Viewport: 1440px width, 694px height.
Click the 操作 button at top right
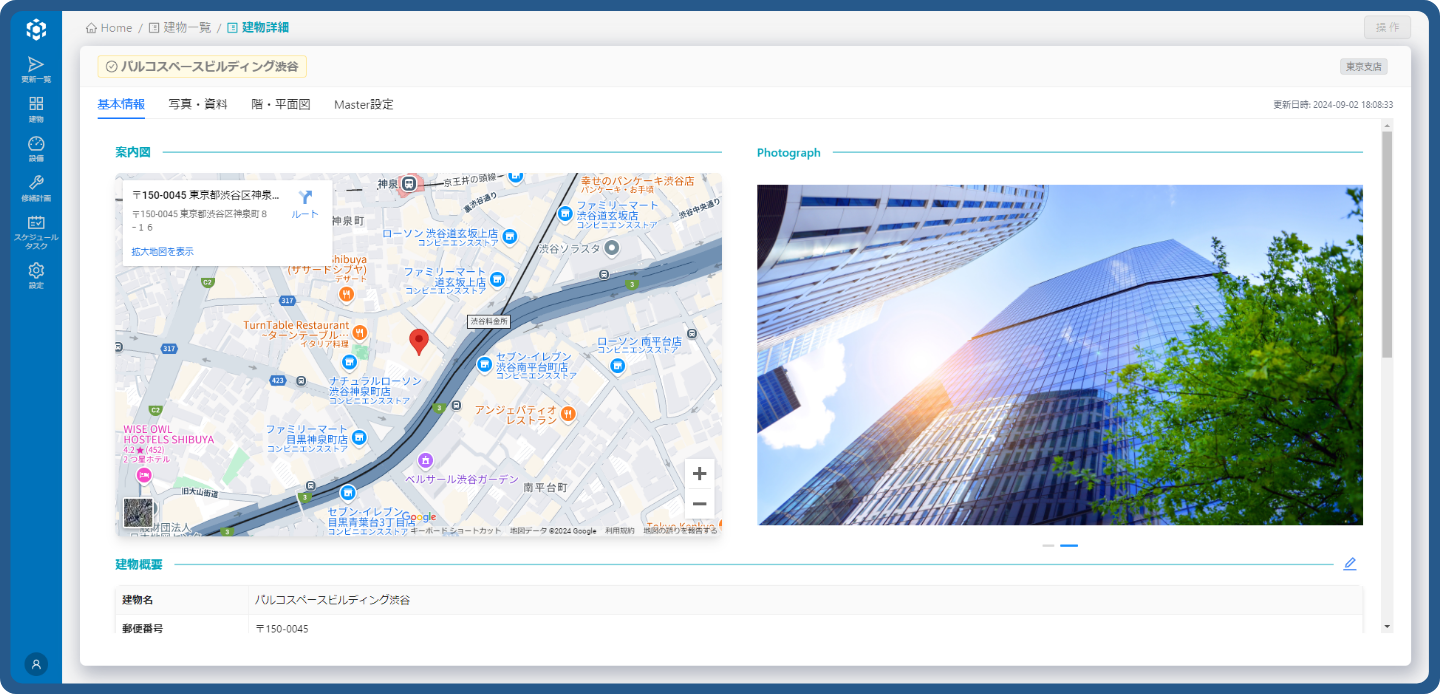tap(1387, 27)
